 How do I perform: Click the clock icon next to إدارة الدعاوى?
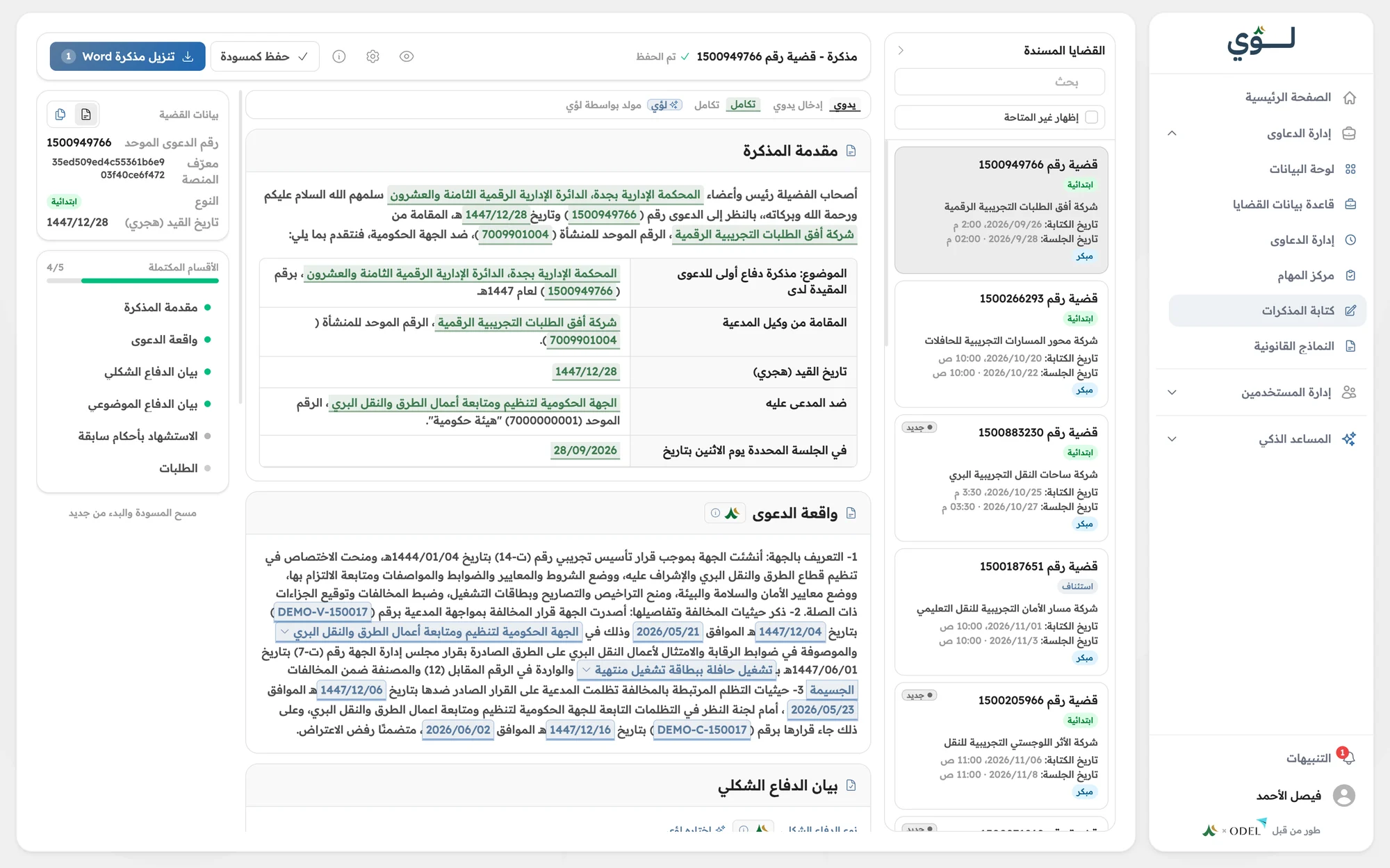click(1350, 240)
